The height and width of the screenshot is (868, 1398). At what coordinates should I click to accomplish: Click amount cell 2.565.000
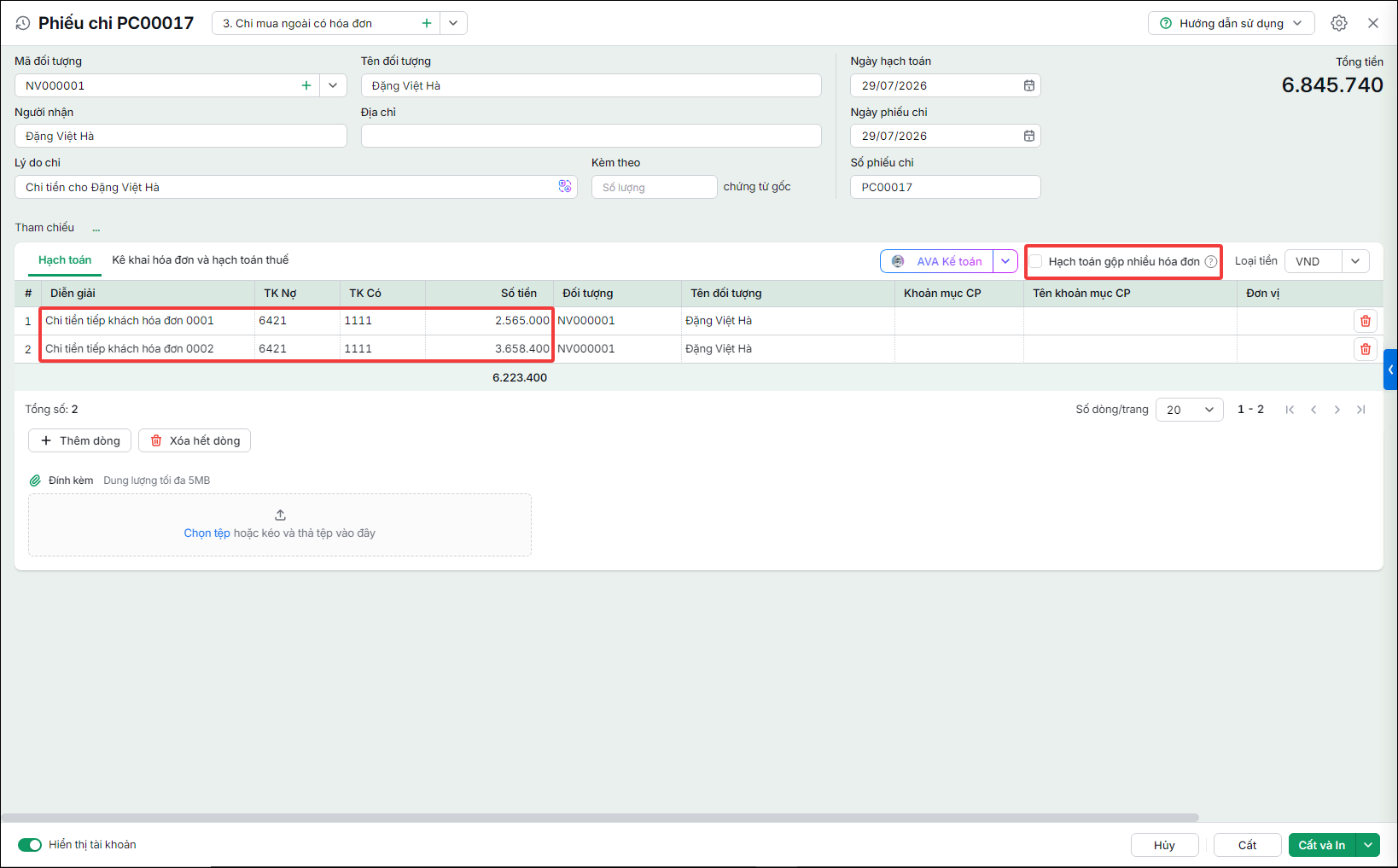click(489, 321)
